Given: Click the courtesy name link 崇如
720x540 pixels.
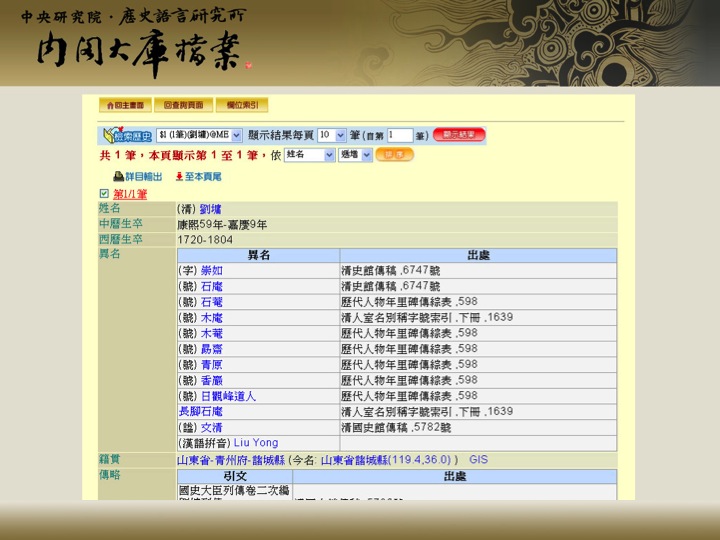Looking at the screenshot, I should click(212, 271).
